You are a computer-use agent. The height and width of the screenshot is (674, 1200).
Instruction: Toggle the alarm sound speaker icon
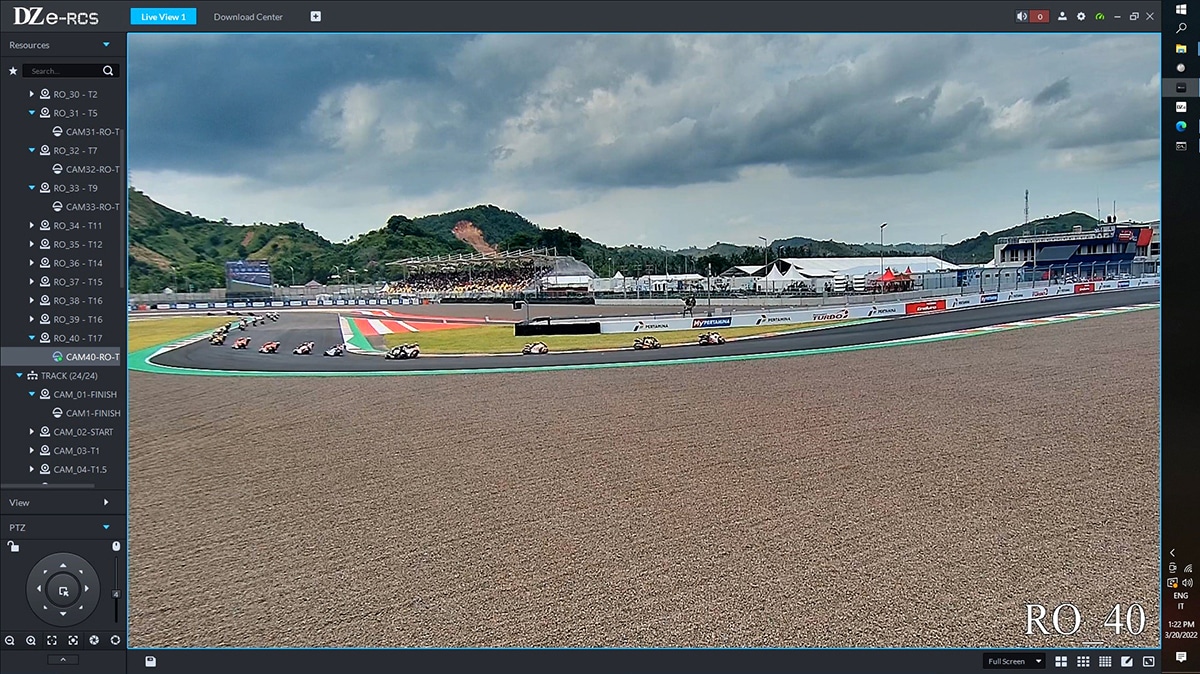(1022, 17)
